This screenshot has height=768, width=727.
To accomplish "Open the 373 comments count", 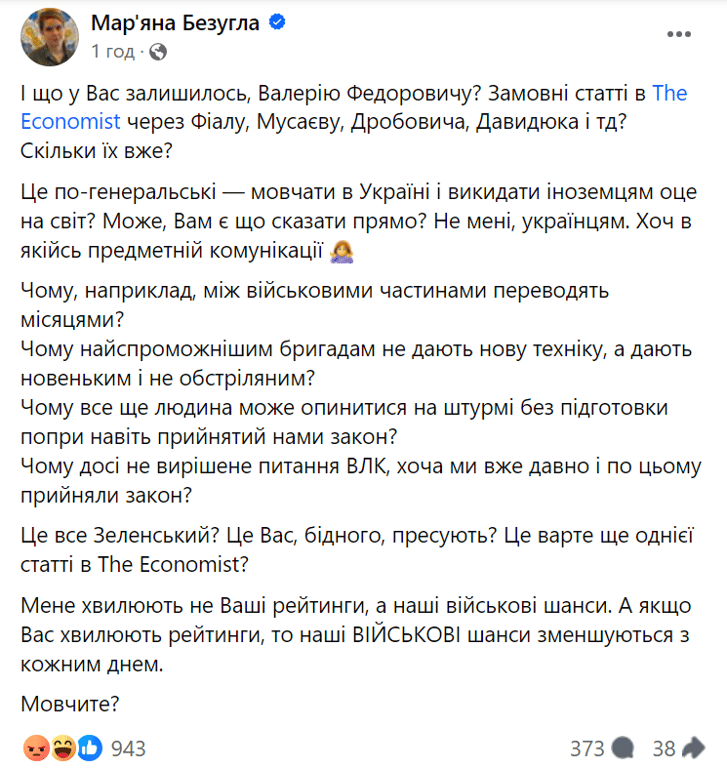I will 588,747.
